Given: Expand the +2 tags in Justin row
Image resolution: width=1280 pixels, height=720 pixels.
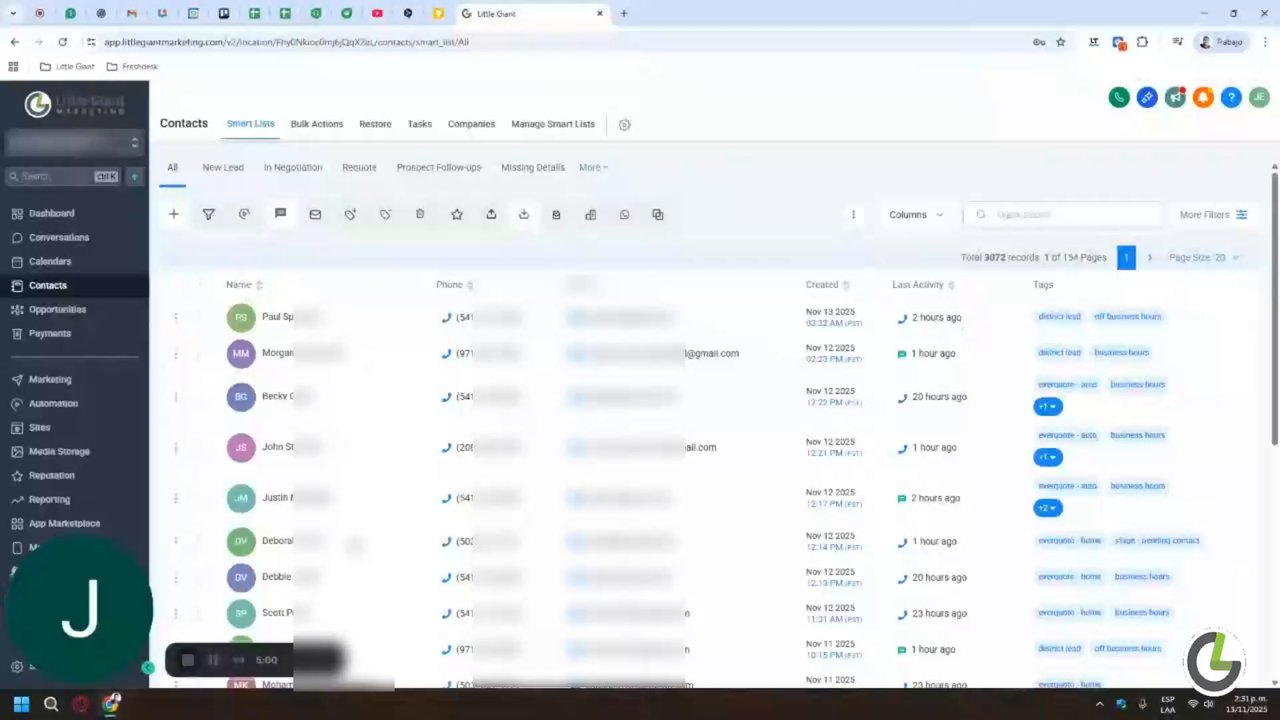Looking at the screenshot, I should [1048, 508].
